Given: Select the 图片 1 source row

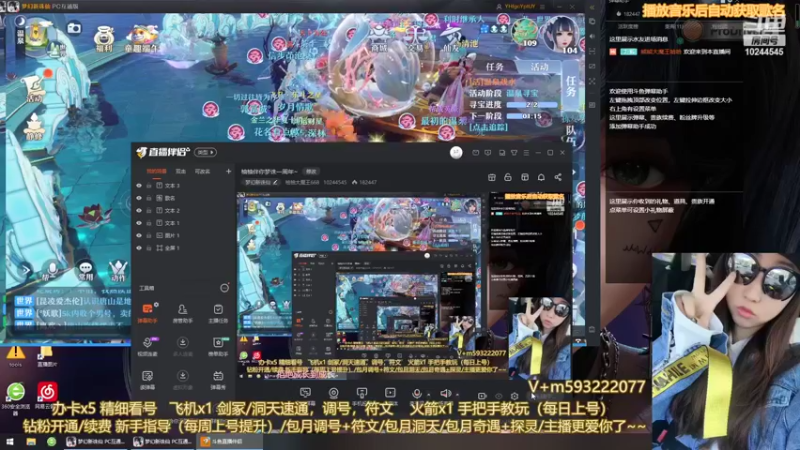Looking at the screenshot, I should click(184, 235).
